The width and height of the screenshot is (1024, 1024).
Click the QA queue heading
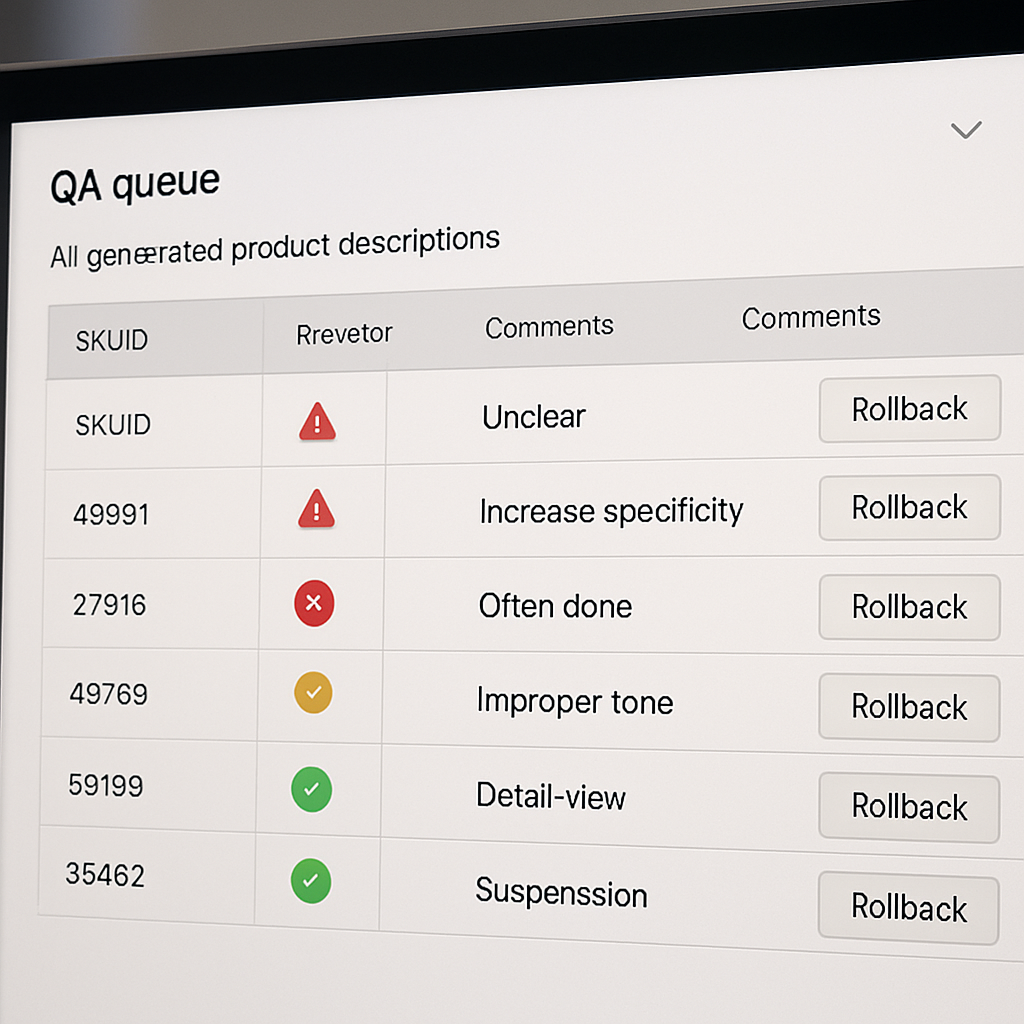point(135,184)
